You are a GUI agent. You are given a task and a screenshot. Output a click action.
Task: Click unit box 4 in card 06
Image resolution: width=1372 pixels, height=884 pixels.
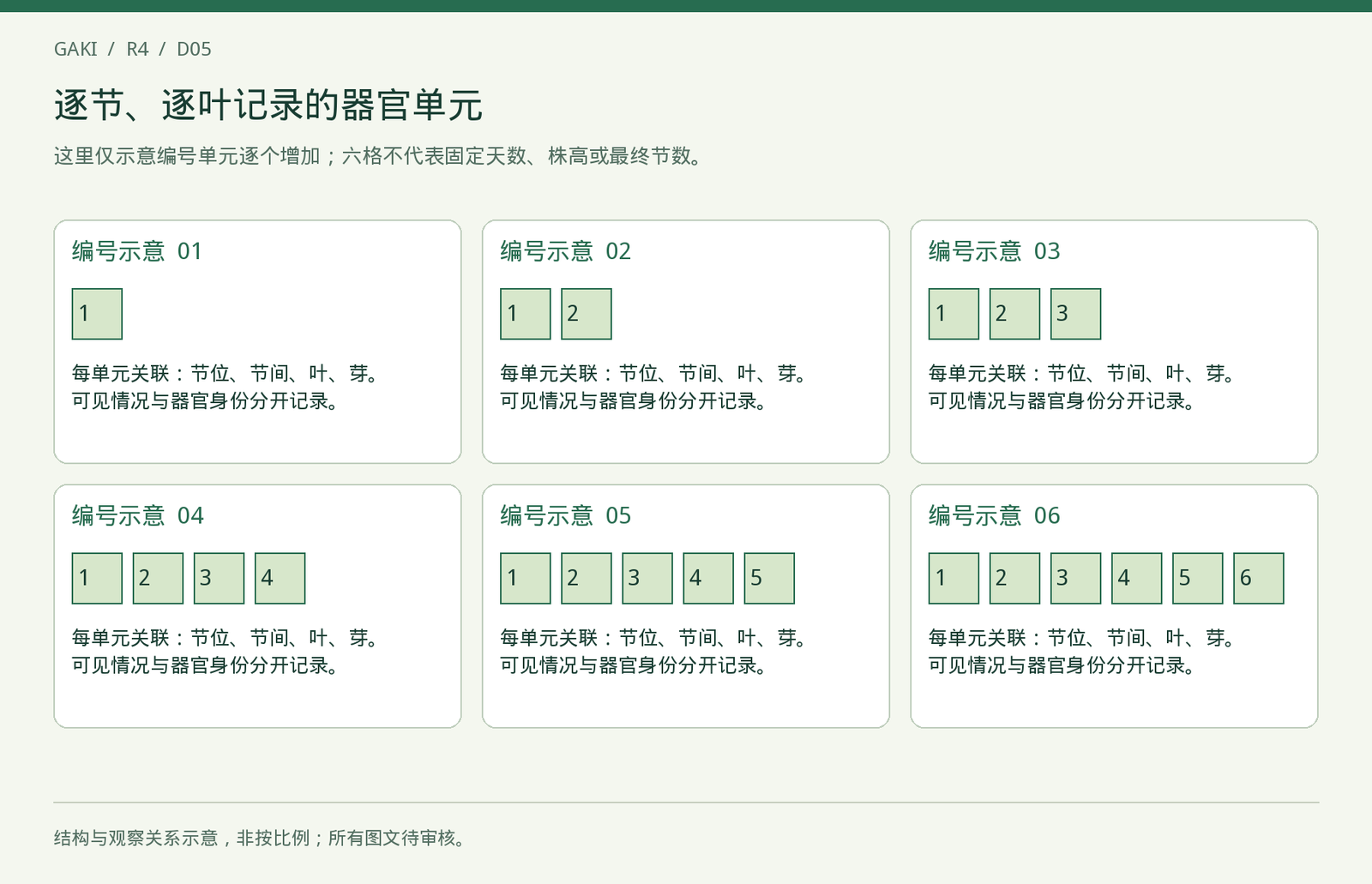1137,579
